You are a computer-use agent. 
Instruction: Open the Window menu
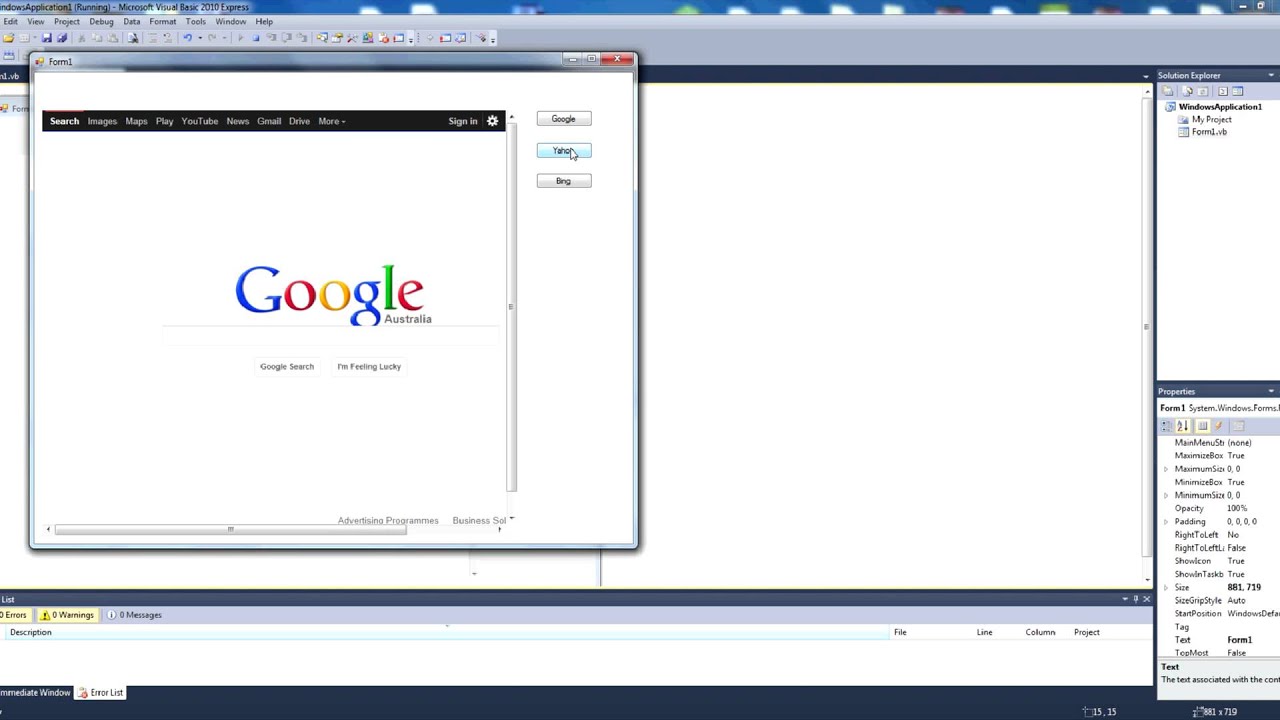coord(230,21)
